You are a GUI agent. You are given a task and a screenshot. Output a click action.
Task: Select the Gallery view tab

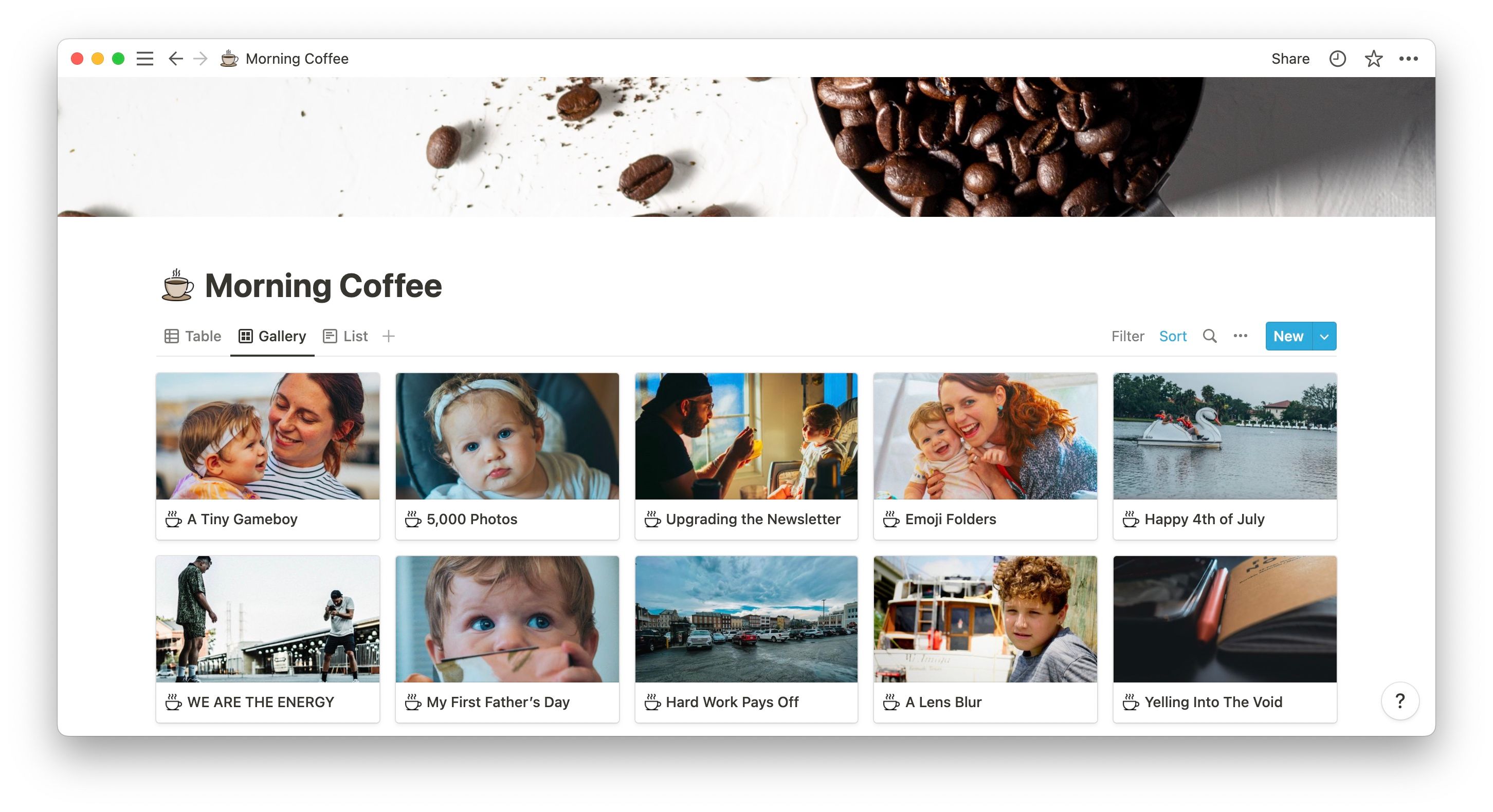click(272, 336)
